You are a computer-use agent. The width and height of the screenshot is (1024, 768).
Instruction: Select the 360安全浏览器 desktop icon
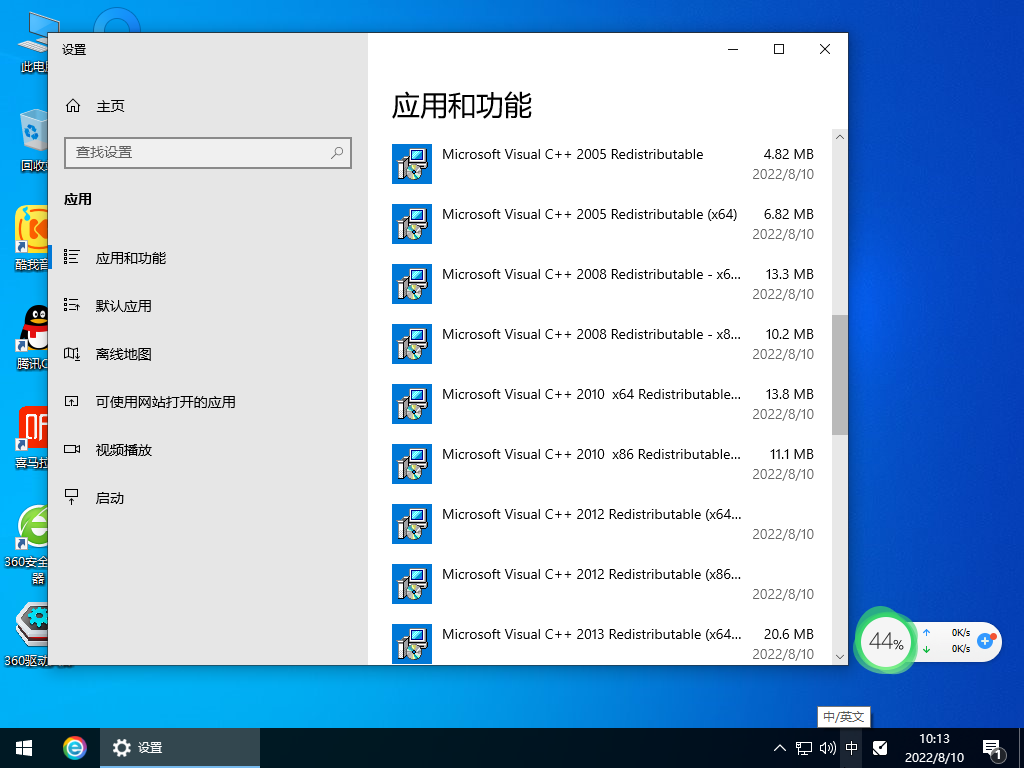[26, 545]
